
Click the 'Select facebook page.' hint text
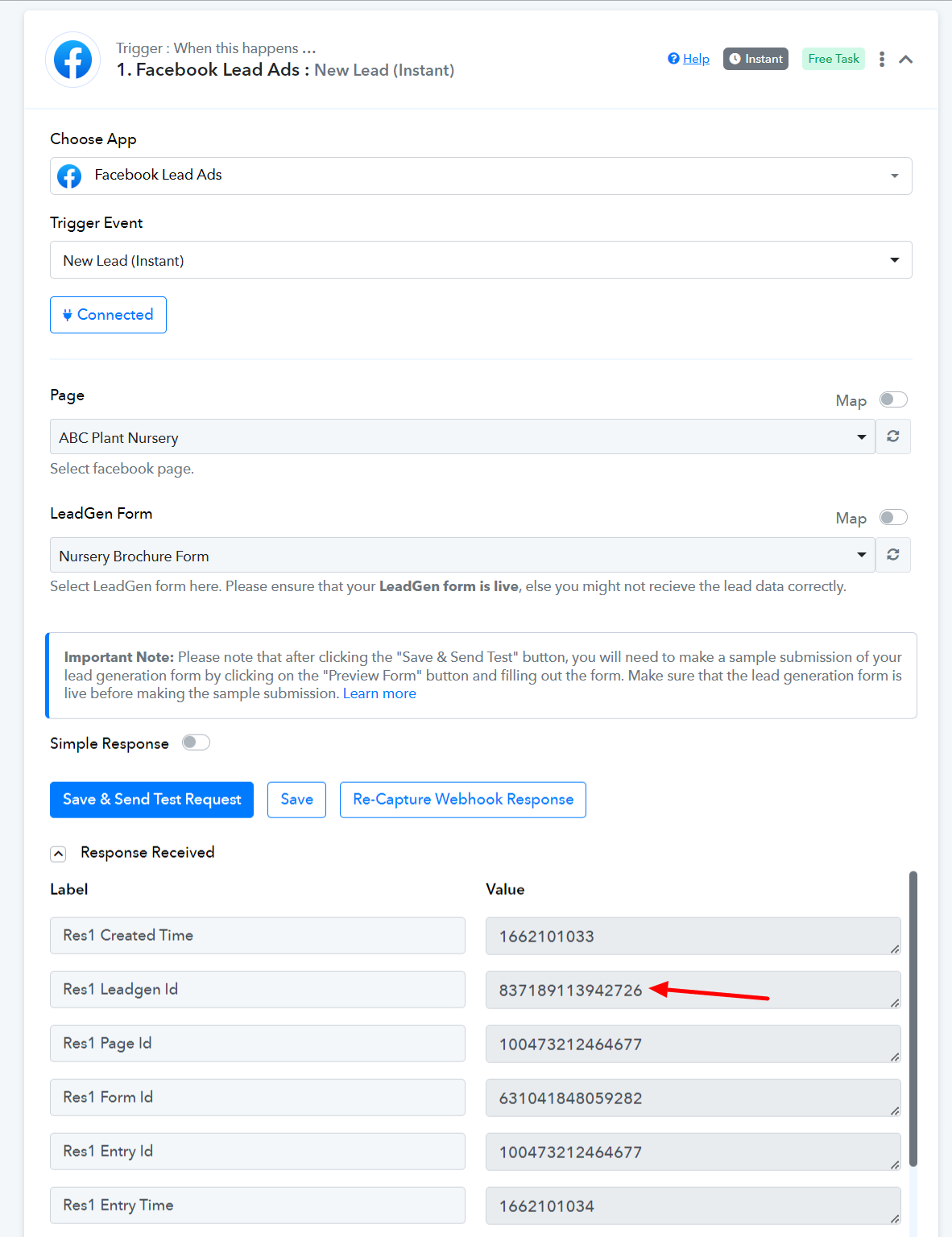(122, 469)
